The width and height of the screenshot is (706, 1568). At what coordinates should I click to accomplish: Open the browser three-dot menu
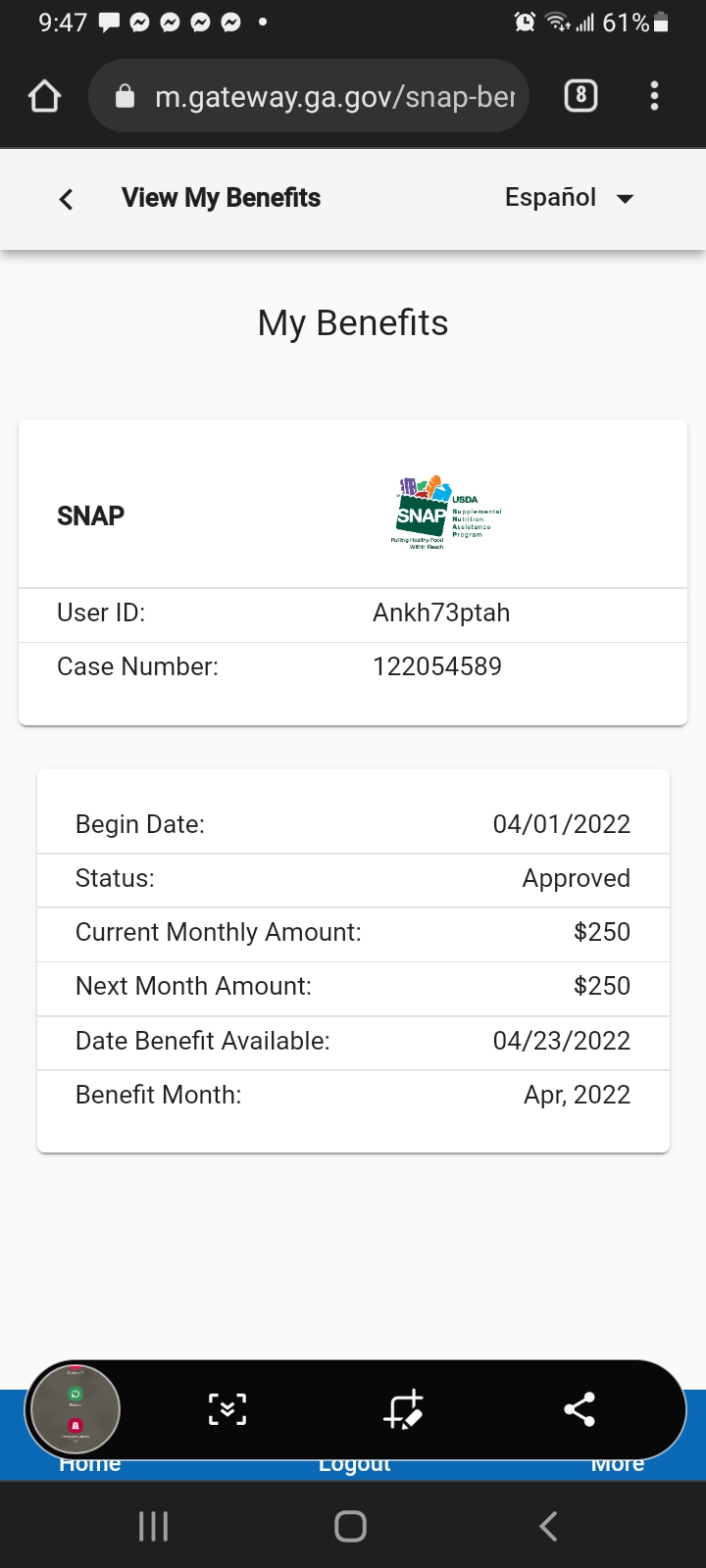(654, 96)
